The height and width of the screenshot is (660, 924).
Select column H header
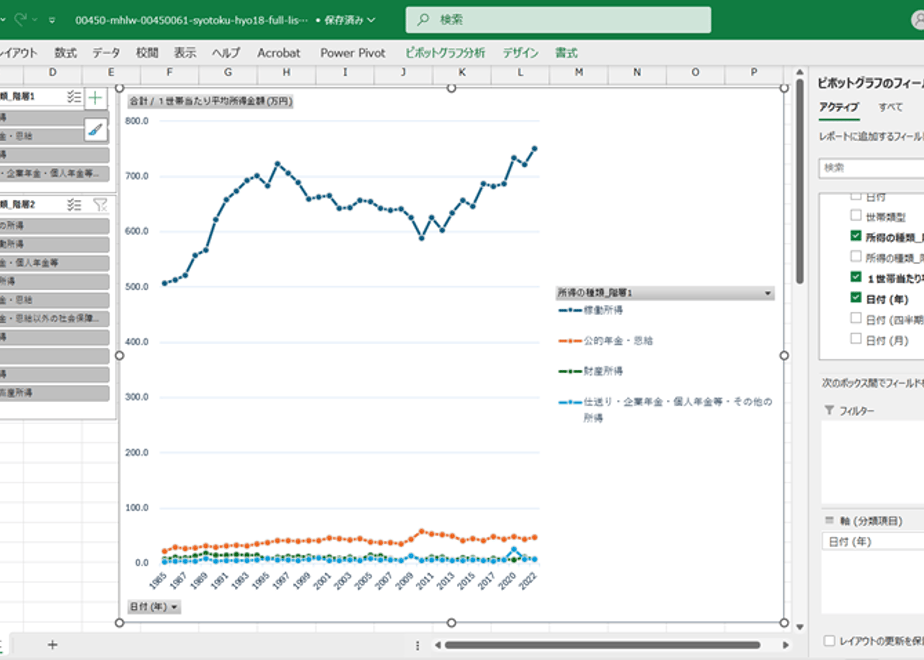tap(286, 72)
